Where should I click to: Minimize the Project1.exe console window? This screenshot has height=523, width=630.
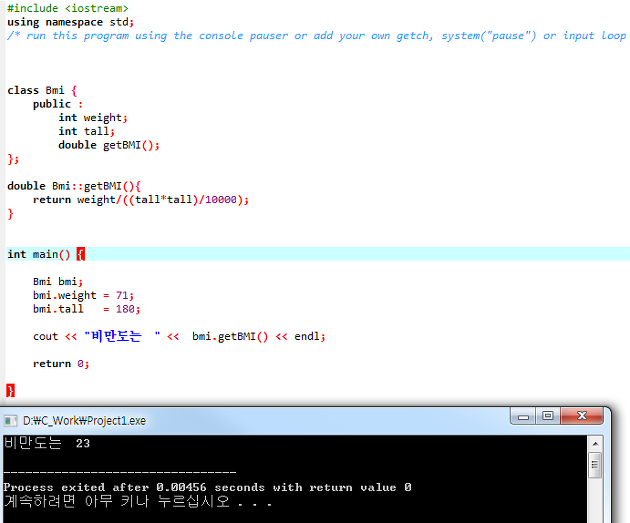coord(523,416)
